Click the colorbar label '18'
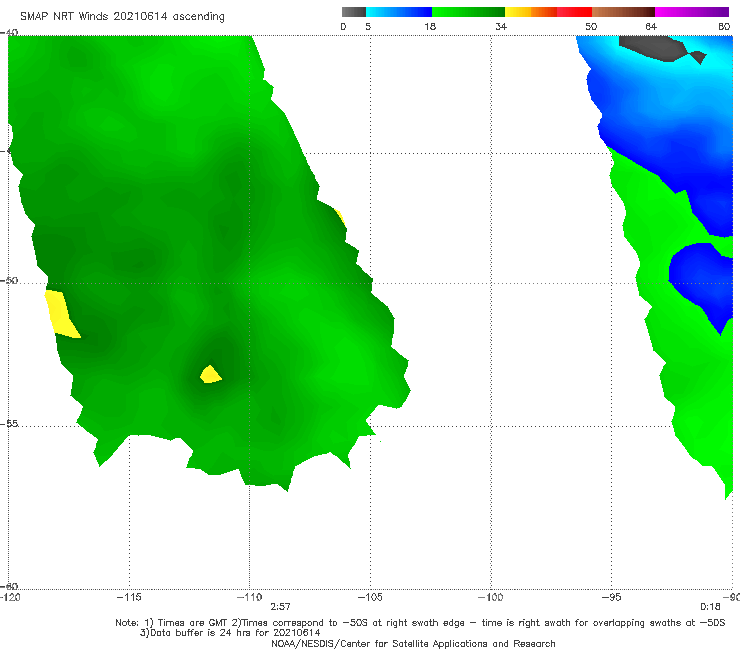Screen dimensions: 740x650 coord(430,26)
